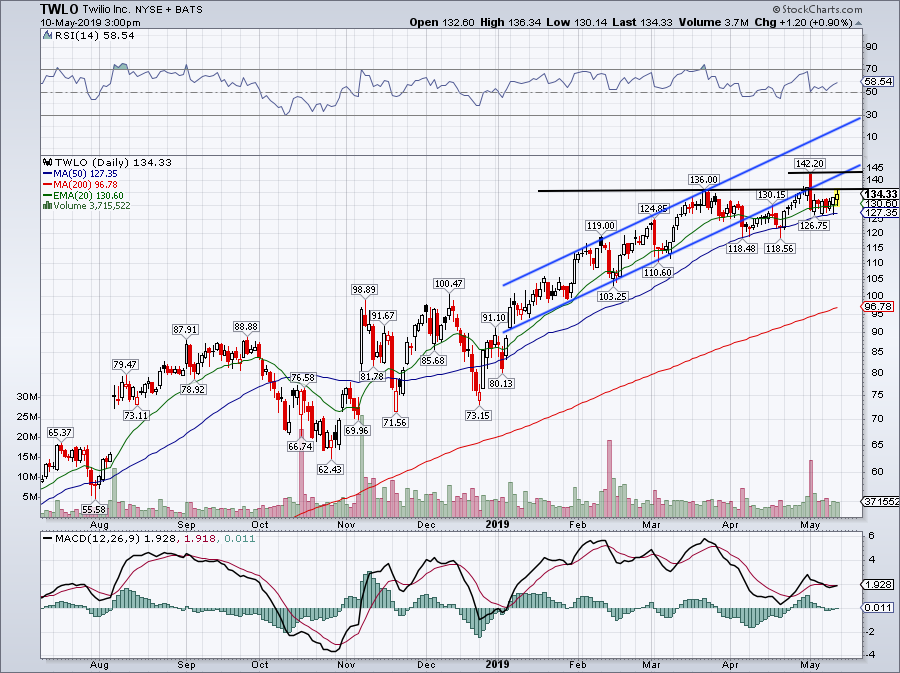Click the MA(50) 127.35 legend entry
Screen dimensions: 900x673
click(85, 174)
